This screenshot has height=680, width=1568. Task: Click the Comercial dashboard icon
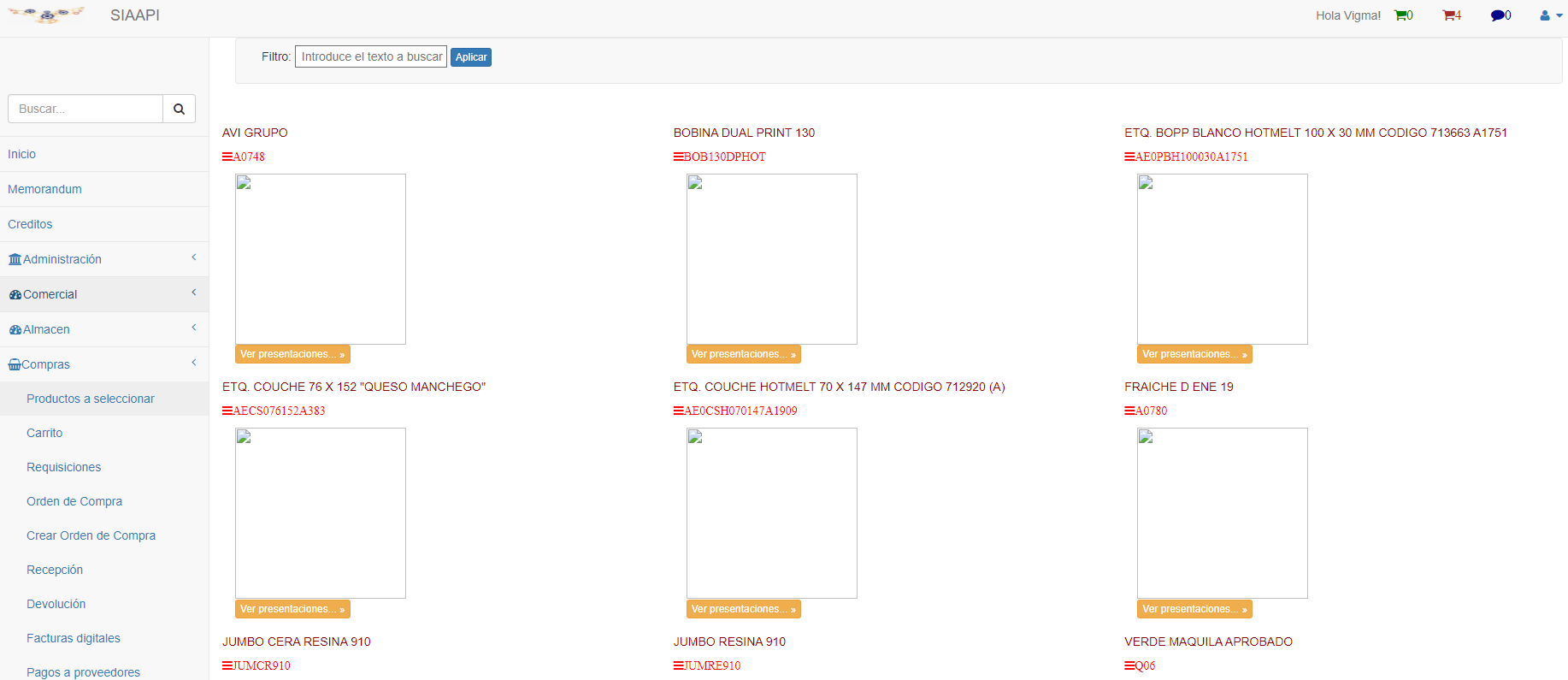(15, 294)
